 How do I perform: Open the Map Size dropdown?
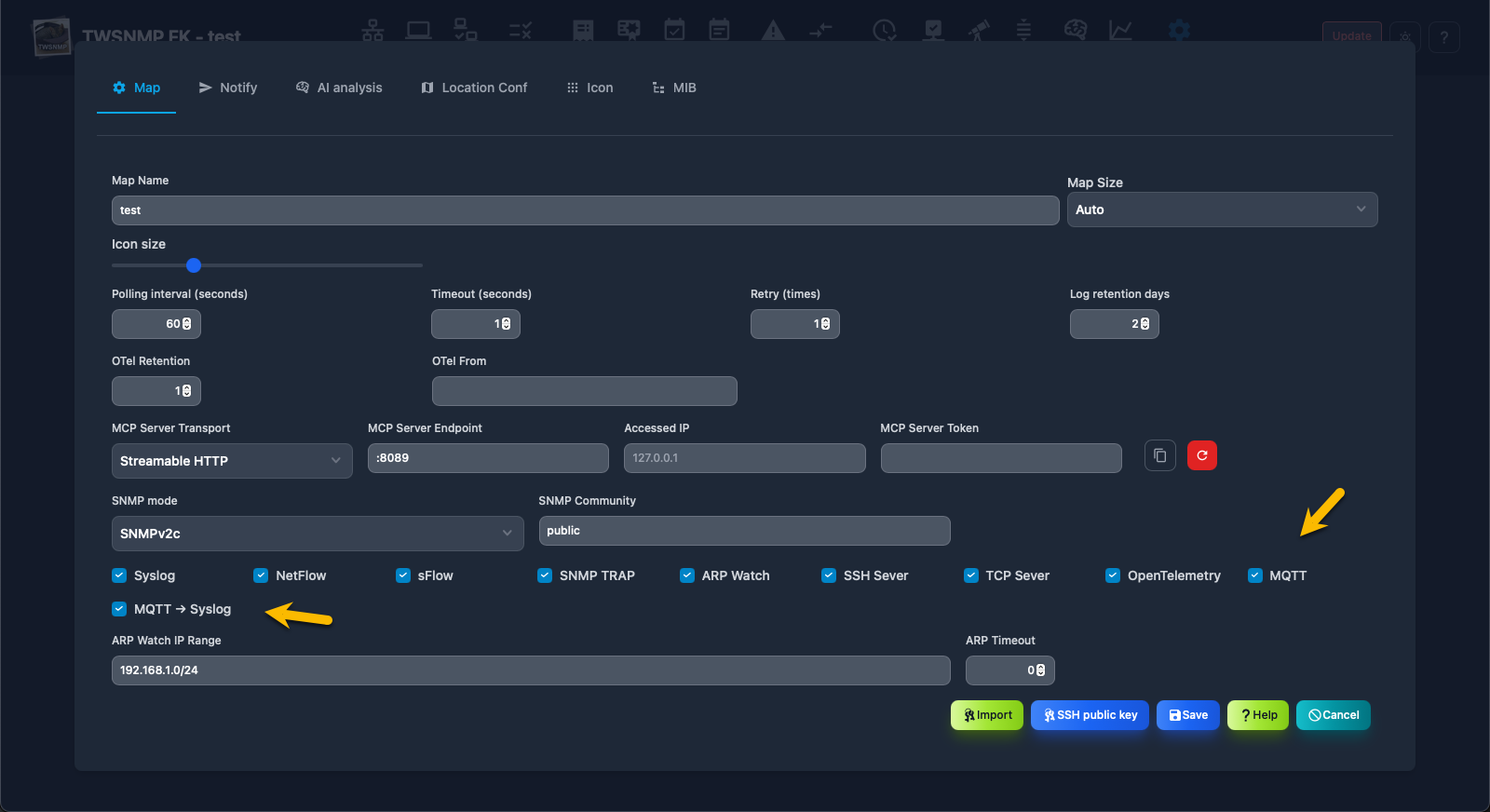[x=1221, y=210]
